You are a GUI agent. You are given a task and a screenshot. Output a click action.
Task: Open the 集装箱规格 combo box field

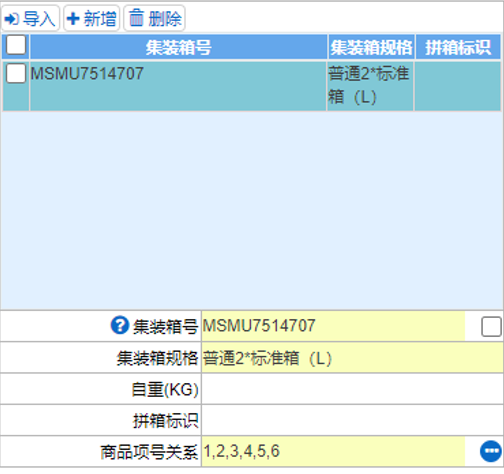352,358
